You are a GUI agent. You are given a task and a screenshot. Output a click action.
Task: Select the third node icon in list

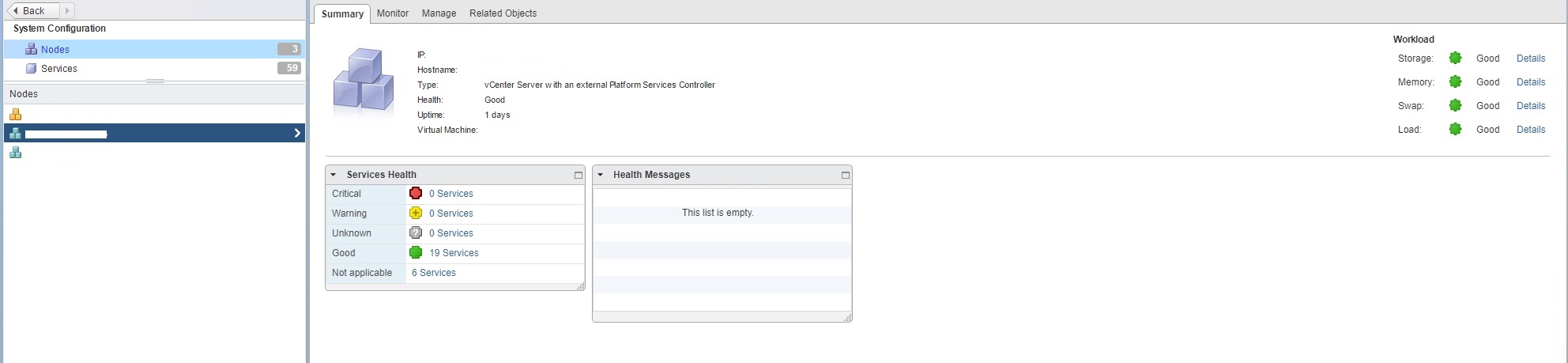(x=15, y=153)
